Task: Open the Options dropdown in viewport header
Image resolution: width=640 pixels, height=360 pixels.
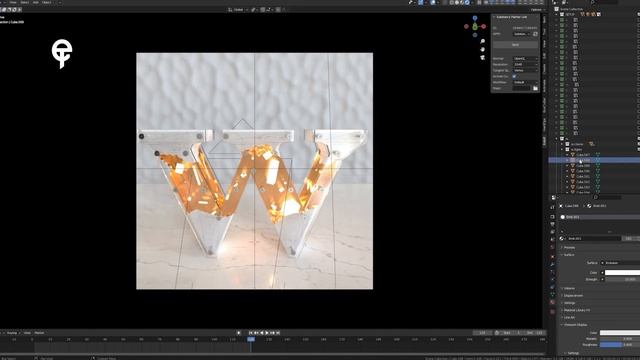Action: 537,10
